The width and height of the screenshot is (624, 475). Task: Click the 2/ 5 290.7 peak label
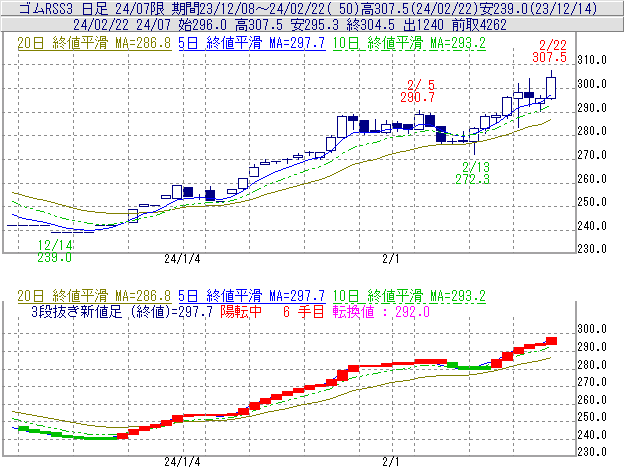417,91
